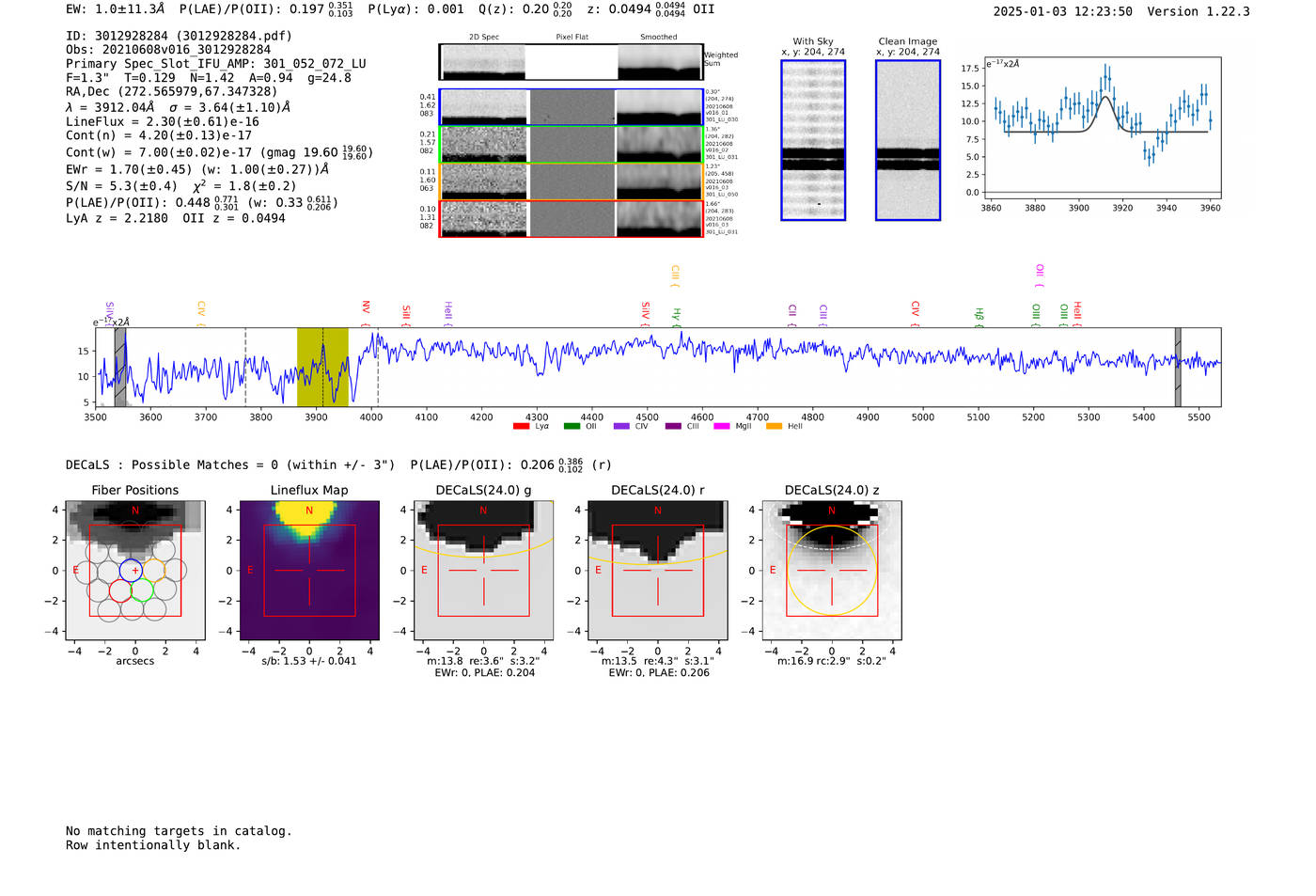
Task: Click the m:16.9 rc:2.9" caption
Action: [x=832, y=661]
